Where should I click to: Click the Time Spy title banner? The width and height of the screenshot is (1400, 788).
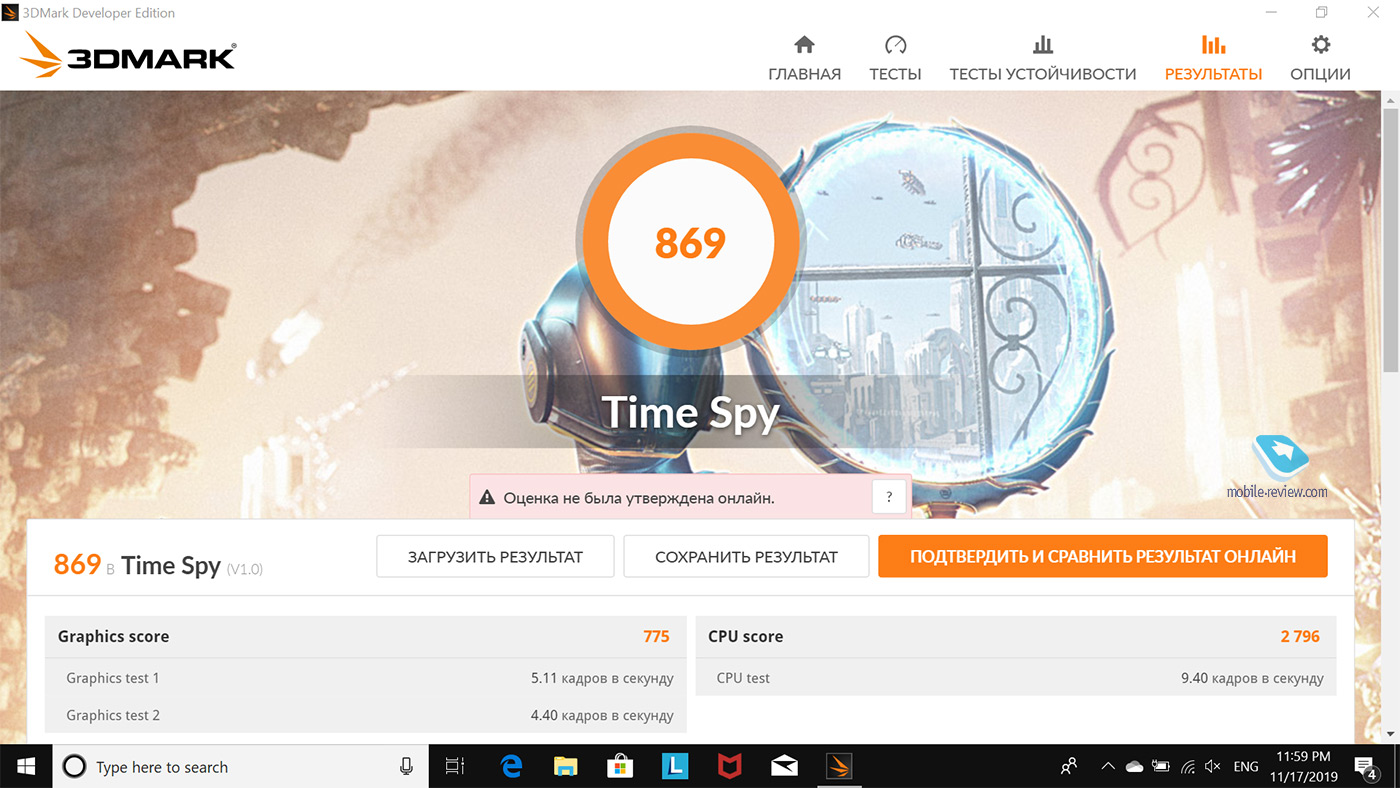tap(690, 412)
